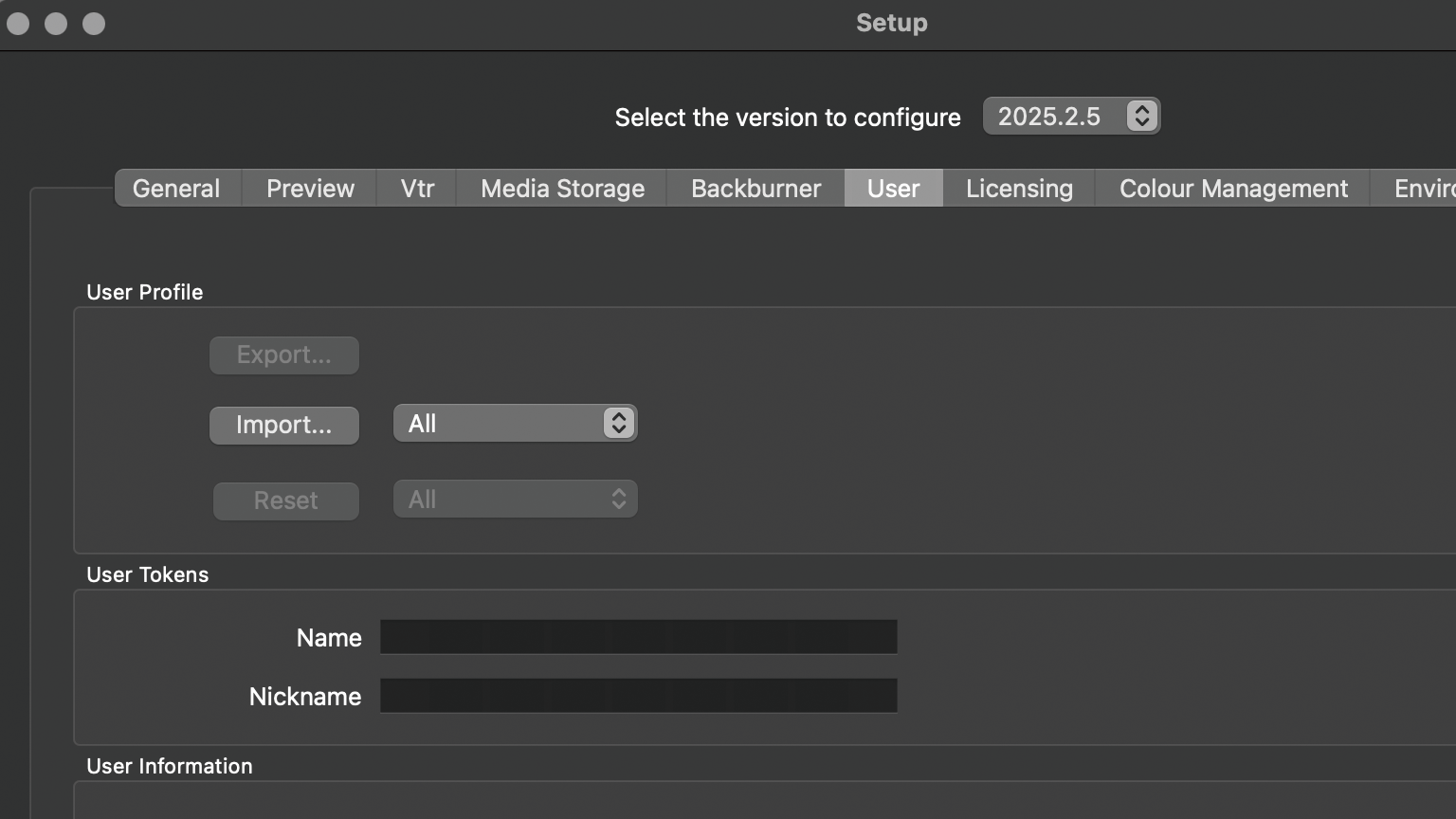Go to the Media Storage tab
Image resolution: width=1456 pixels, height=819 pixels.
click(562, 189)
